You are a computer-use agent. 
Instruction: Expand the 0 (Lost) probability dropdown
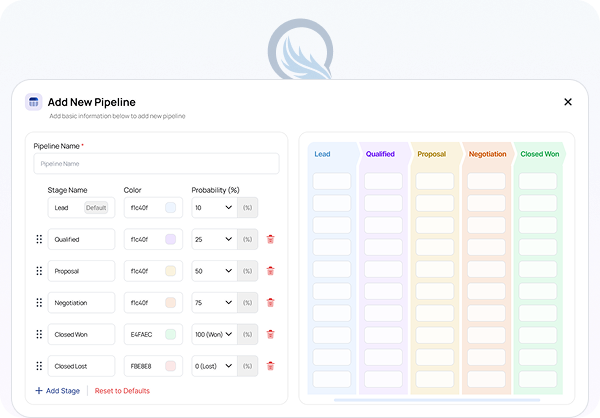click(x=213, y=366)
